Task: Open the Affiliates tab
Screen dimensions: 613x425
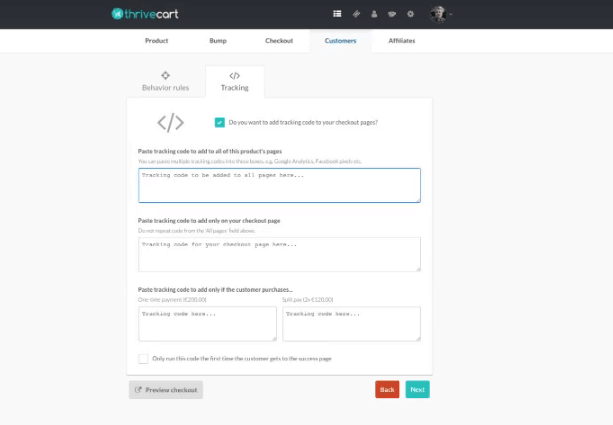Action: [401, 41]
